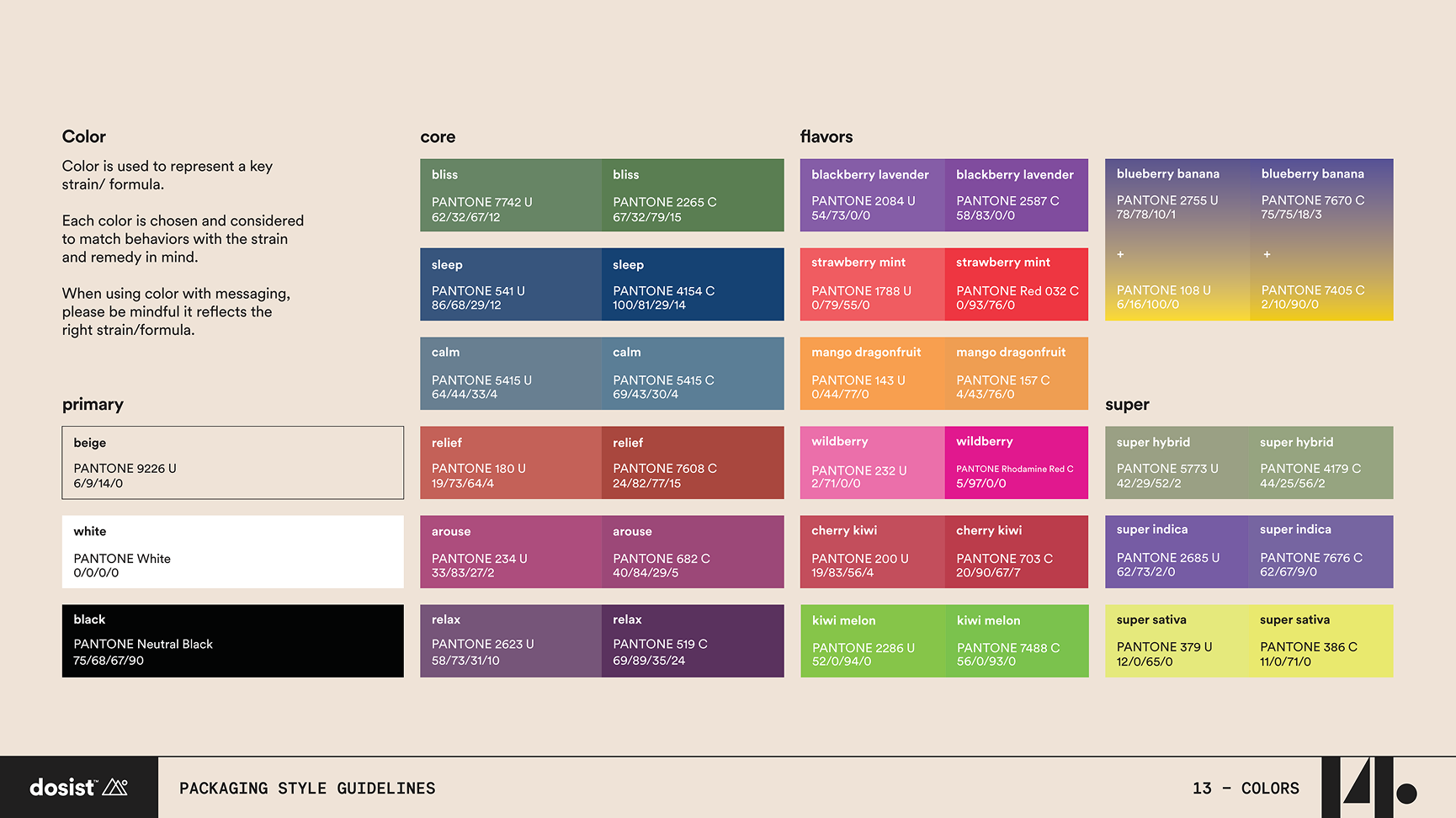
Task: Choose the relief PANTONE 180 U swatch
Action: coord(511,463)
